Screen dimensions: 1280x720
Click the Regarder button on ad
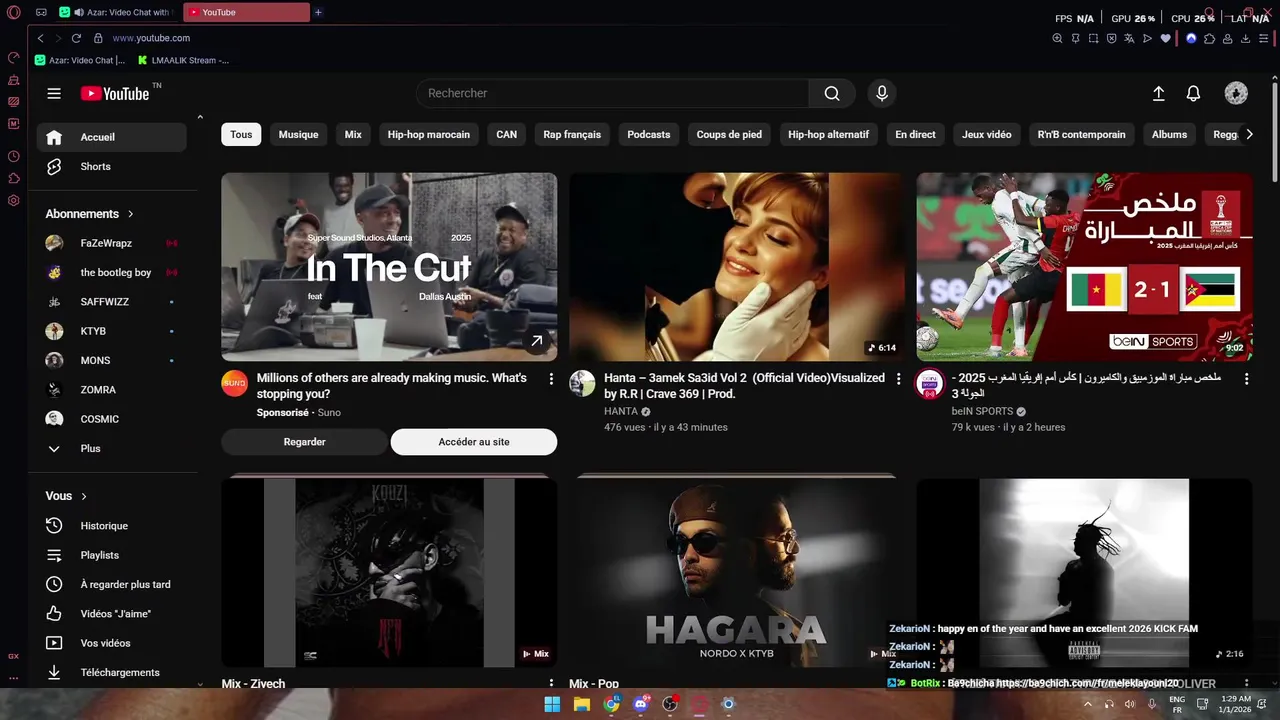click(304, 442)
